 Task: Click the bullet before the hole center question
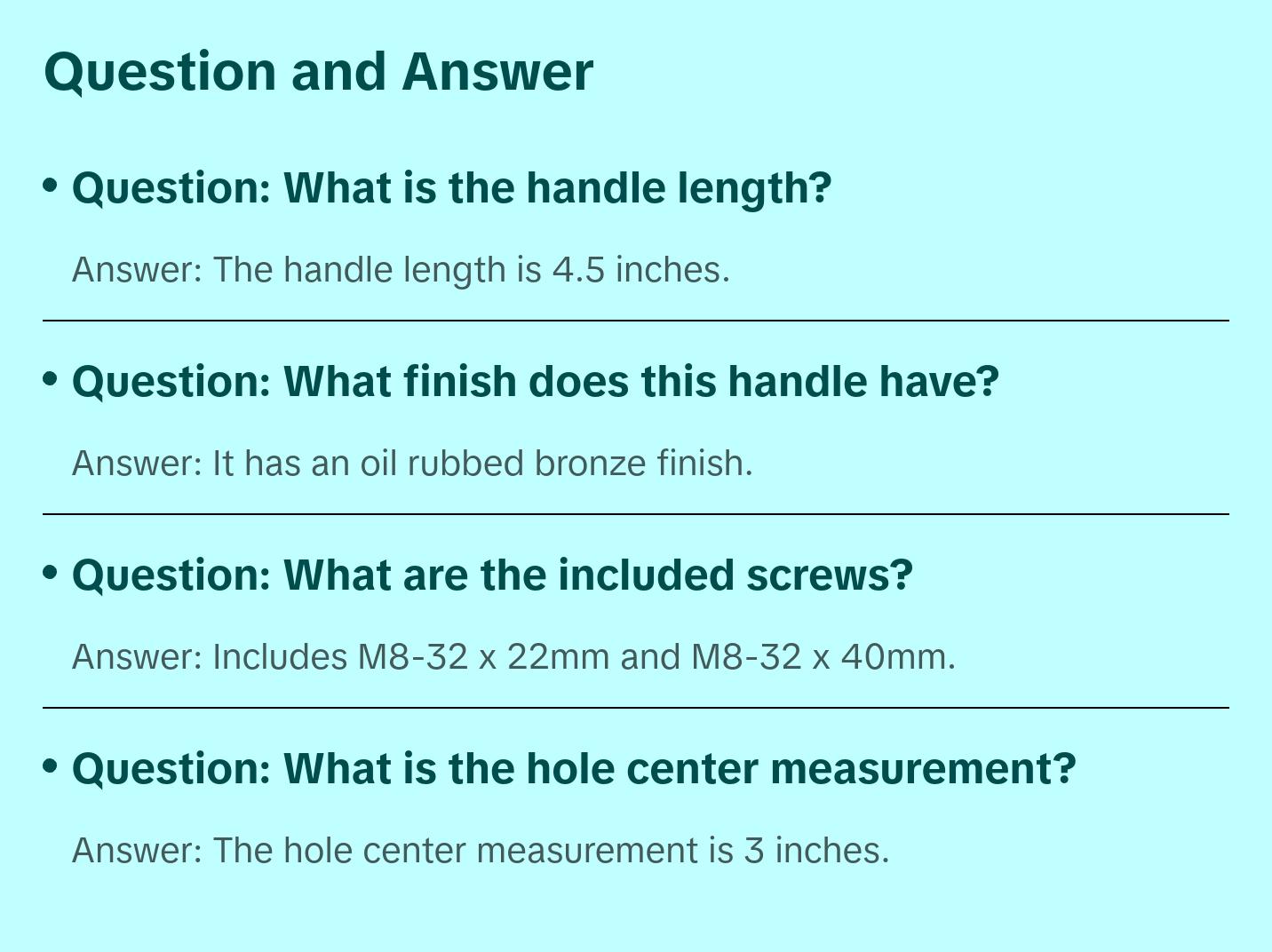point(51,766)
